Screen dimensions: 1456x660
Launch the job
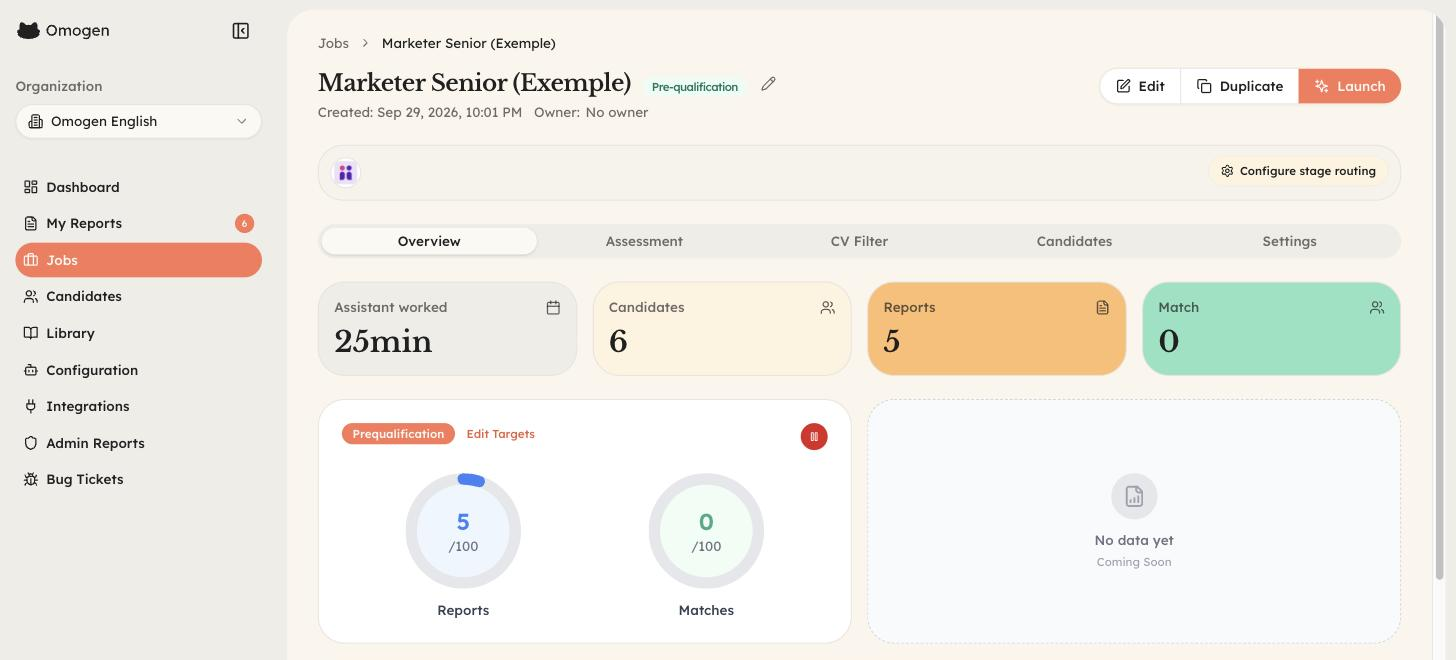point(1350,86)
